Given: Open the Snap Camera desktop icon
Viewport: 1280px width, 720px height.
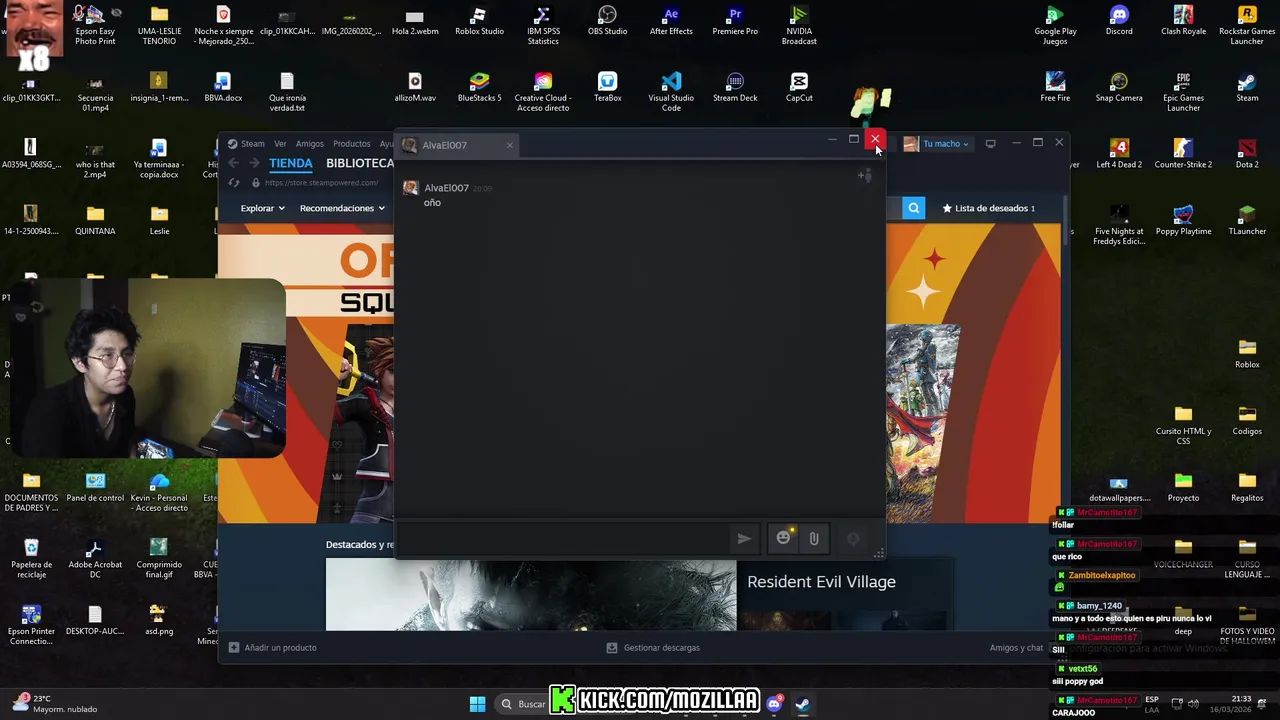Looking at the screenshot, I should tap(1119, 88).
